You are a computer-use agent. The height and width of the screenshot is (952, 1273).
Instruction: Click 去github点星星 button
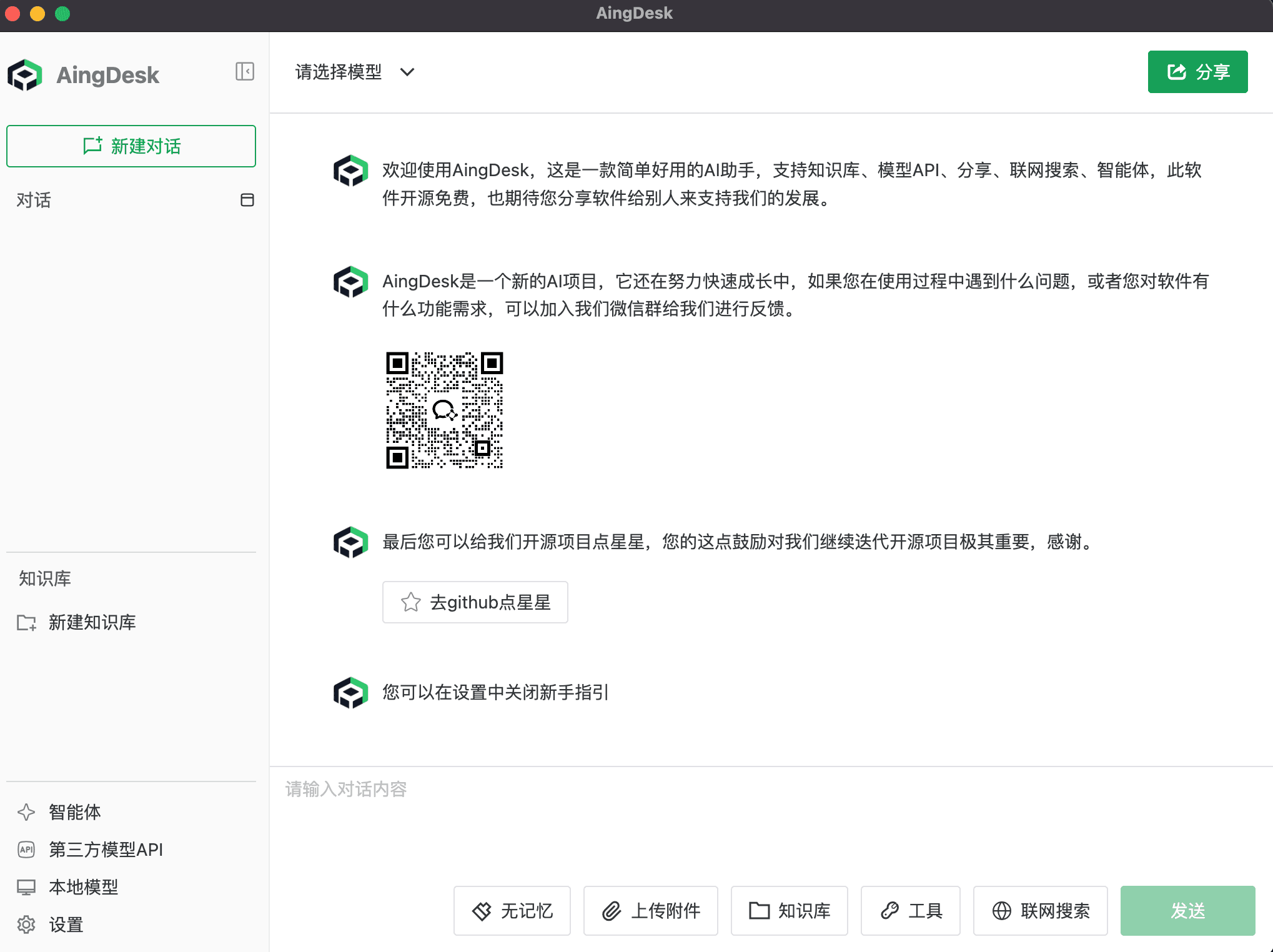pyautogui.click(x=475, y=602)
